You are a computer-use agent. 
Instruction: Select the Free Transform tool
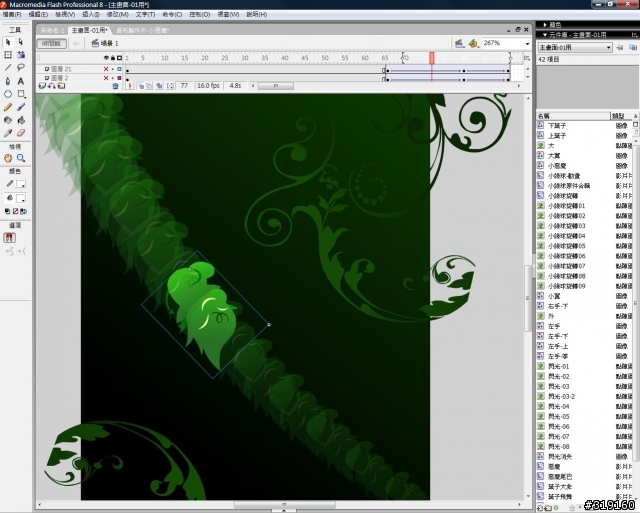click(x=8, y=55)
